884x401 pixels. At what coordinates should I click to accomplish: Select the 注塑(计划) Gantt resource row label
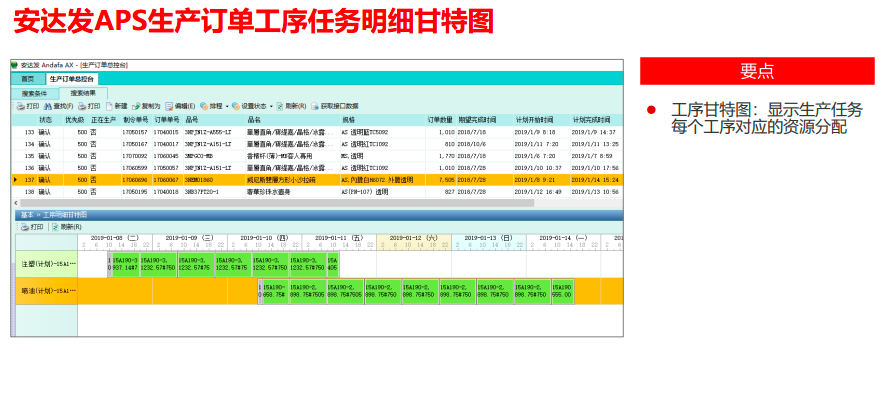(46, 264)
